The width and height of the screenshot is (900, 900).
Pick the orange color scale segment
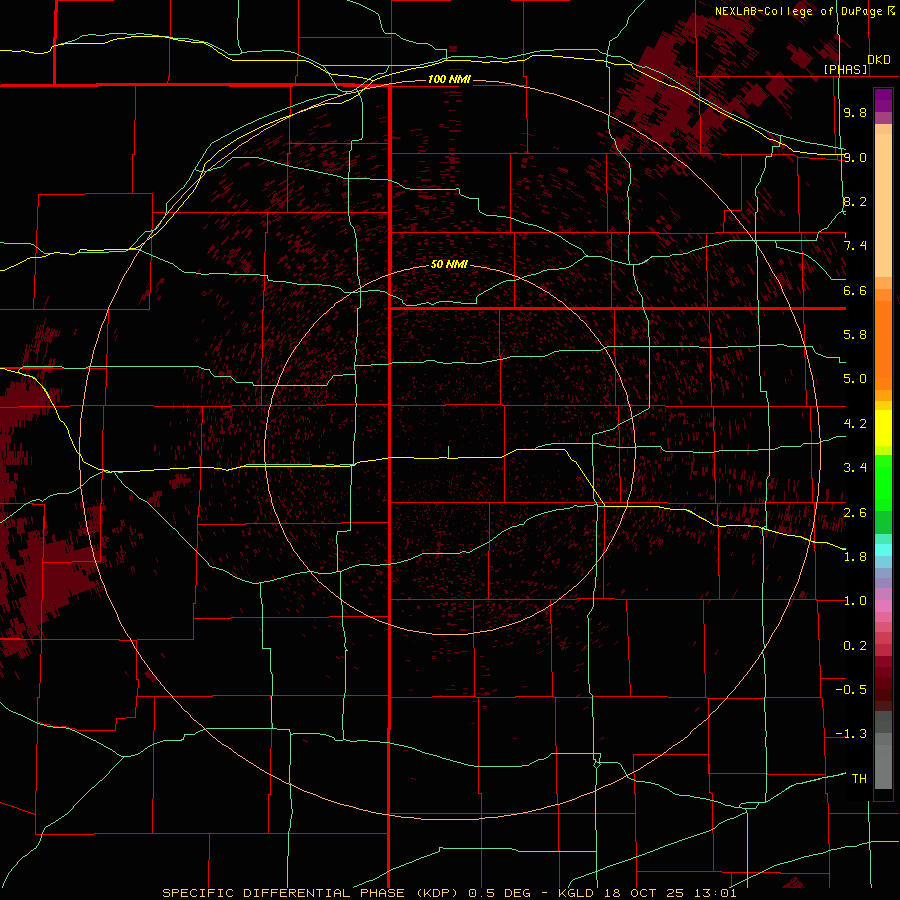[x=883, y=346]
